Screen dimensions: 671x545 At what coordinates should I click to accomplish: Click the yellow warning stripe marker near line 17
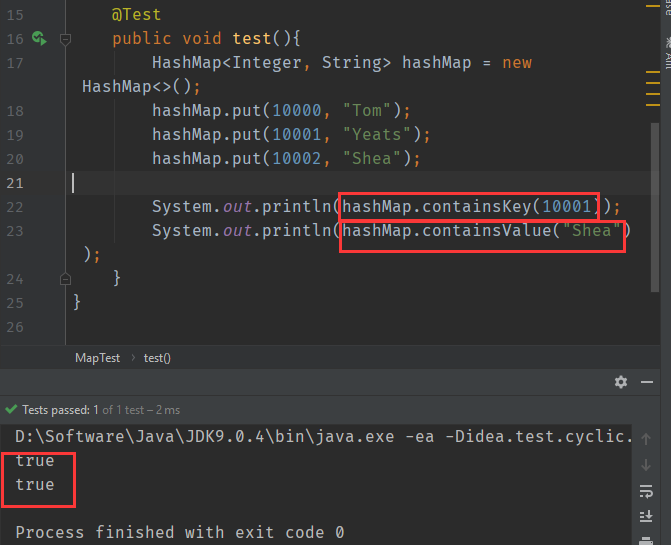(x=653, y=72)
